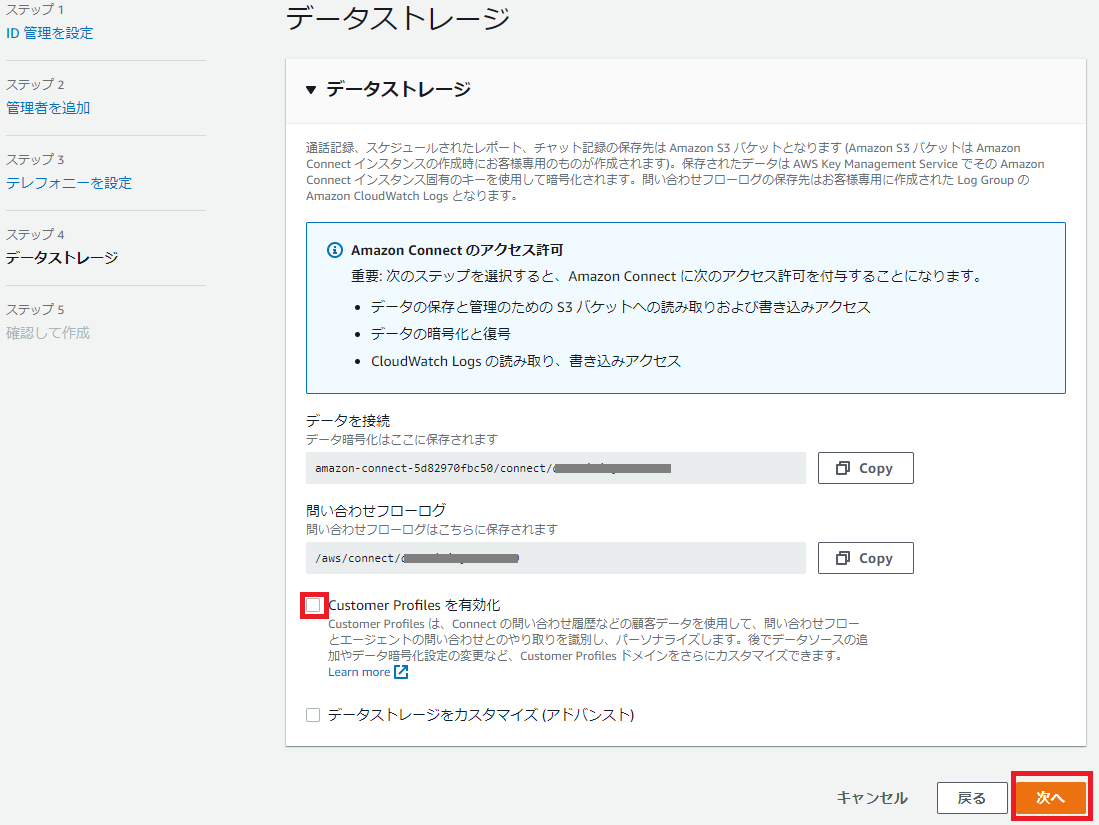Screen dimensions: 1099x825
Task: Copy the 問い合わせフローログ path
Action: [x=866, y=558]
